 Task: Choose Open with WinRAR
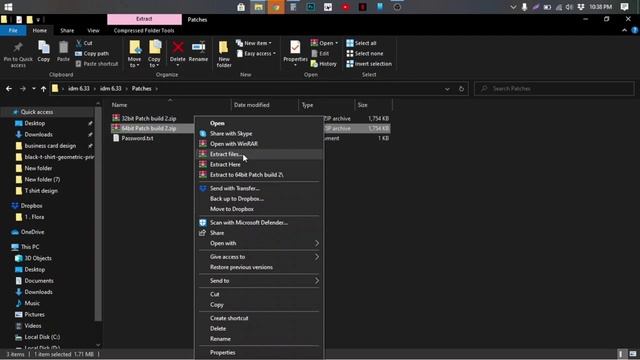click(259, 144)
